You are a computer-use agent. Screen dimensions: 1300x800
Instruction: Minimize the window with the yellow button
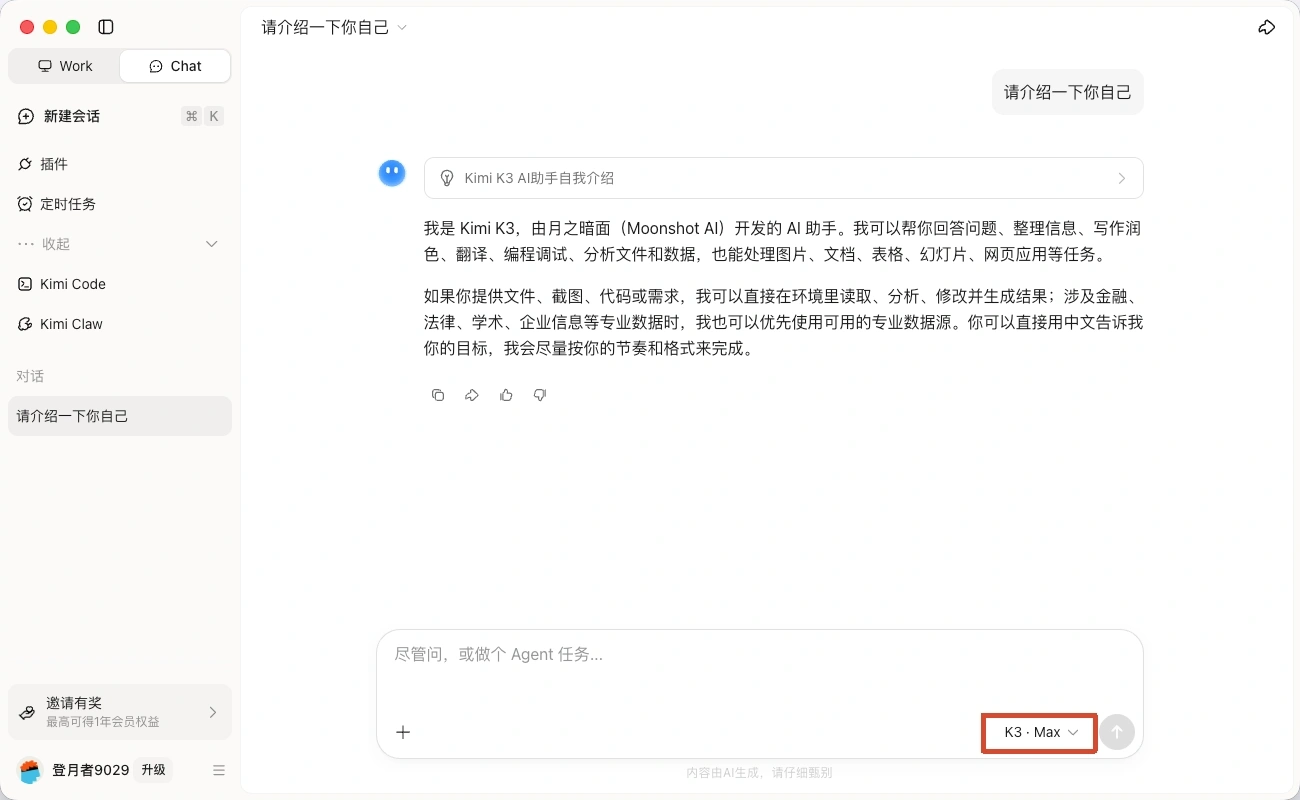(x=50, y=27)
